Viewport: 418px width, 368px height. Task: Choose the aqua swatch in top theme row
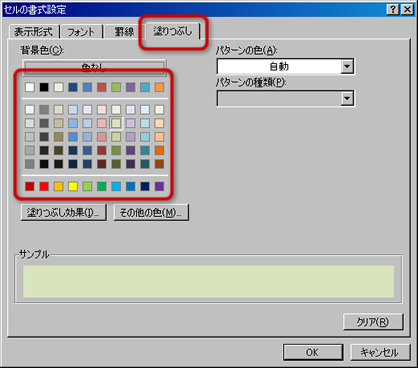pyautogui.click(x=145, y=87)
